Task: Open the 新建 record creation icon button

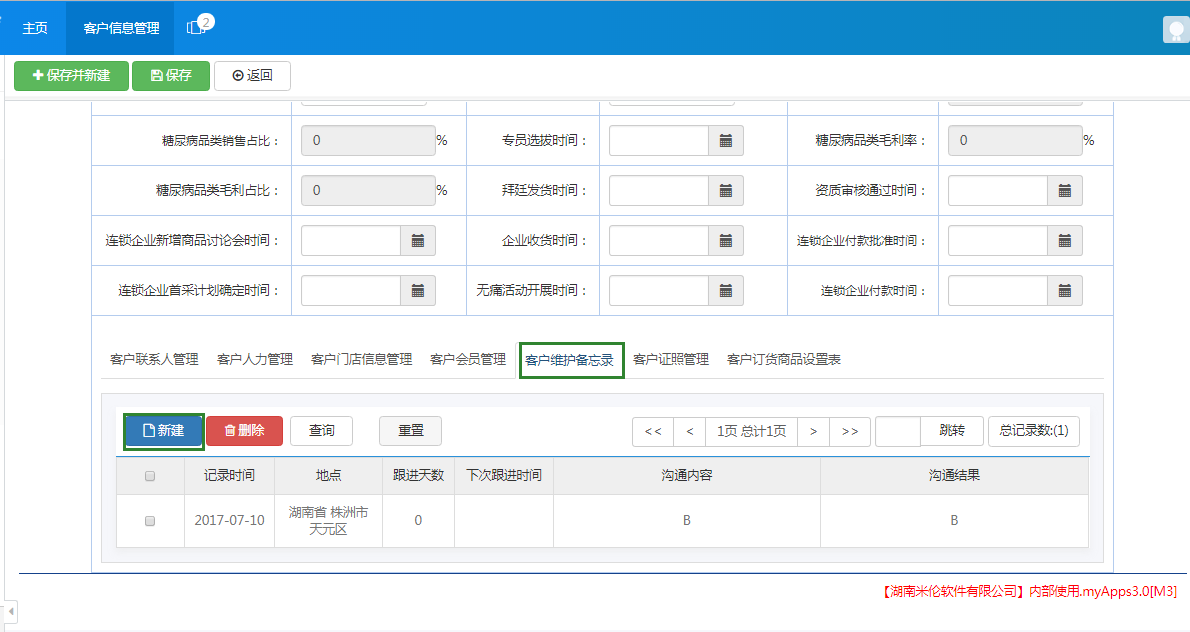Action: click(163, 431)
